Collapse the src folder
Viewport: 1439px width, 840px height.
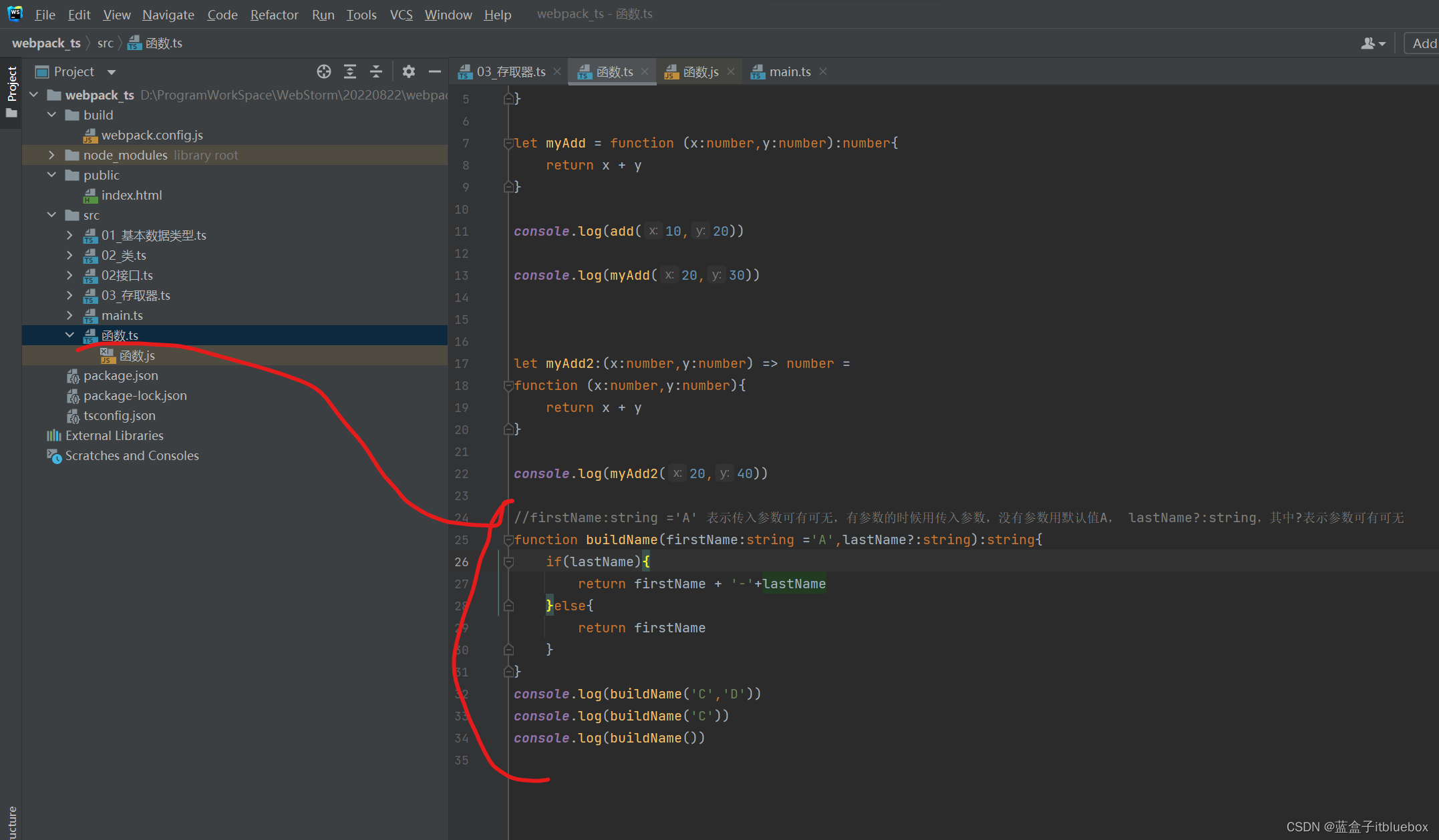[52, 215]
